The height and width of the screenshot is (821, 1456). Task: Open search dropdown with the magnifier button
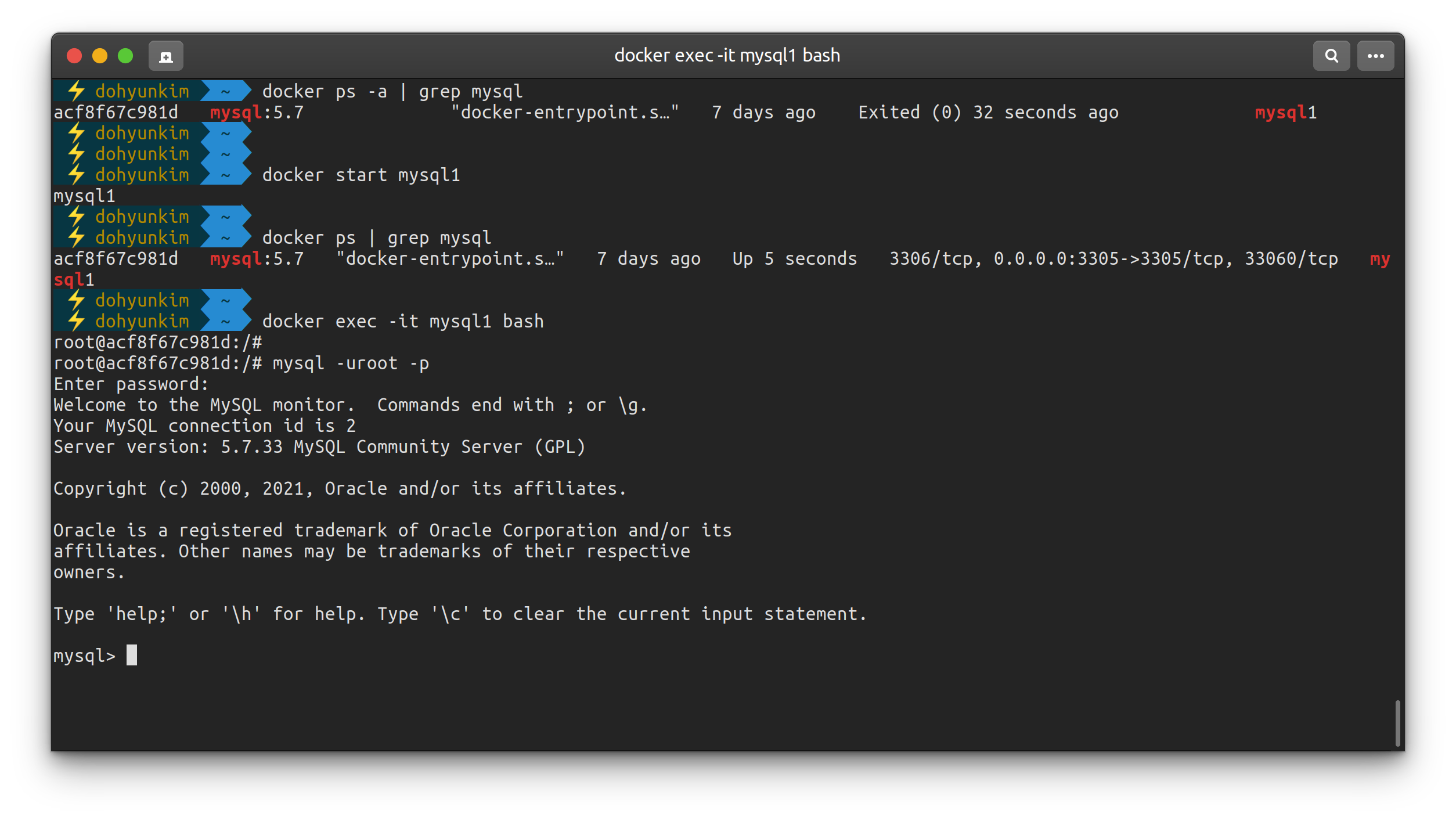click(x=1332, y=56)
